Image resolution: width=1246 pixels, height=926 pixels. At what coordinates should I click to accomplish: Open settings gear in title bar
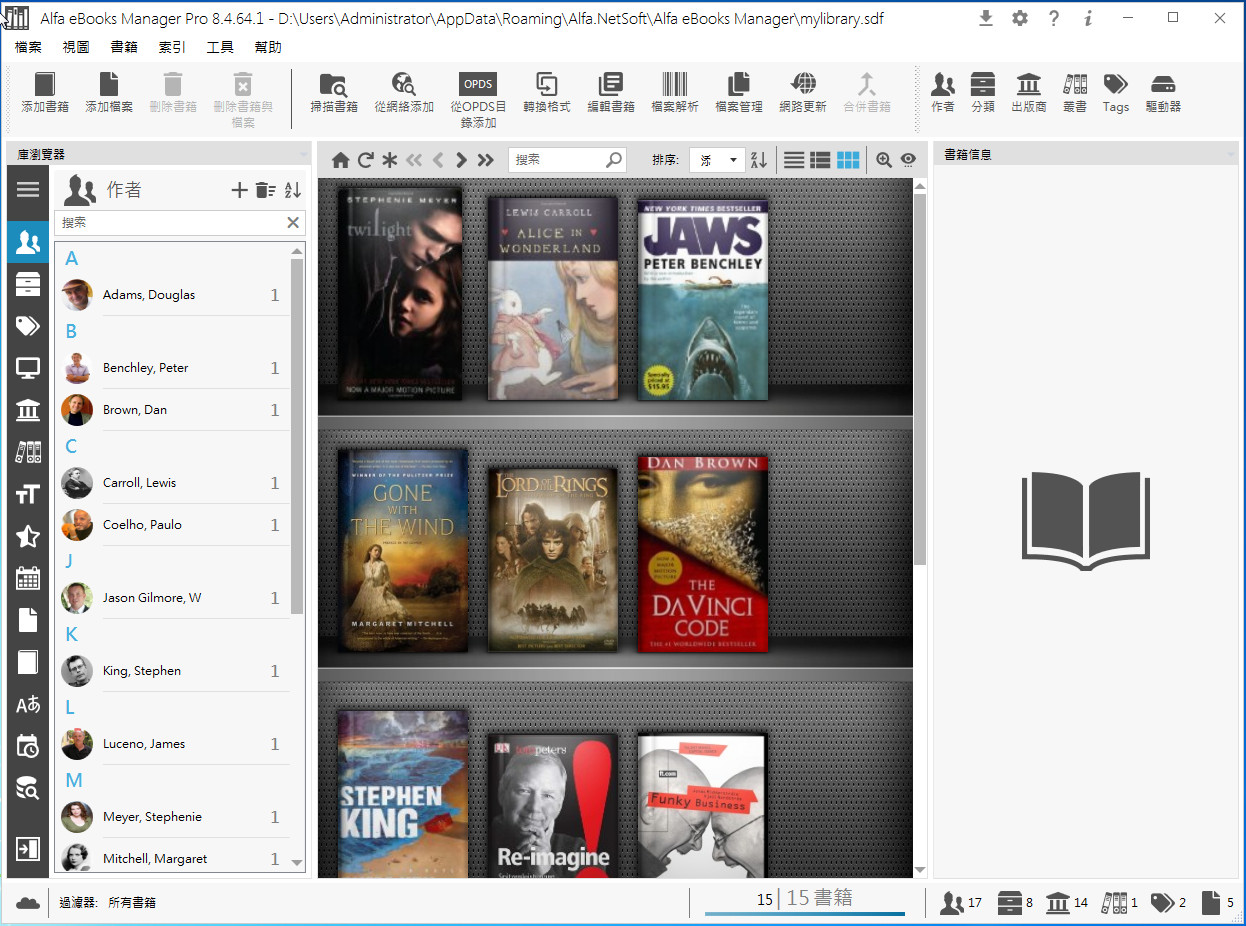pos(1020,18)
